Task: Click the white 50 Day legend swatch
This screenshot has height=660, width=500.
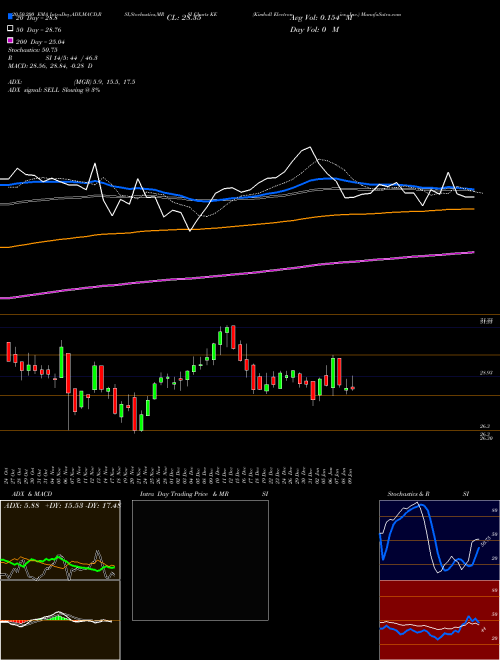Action: point(10,29)
